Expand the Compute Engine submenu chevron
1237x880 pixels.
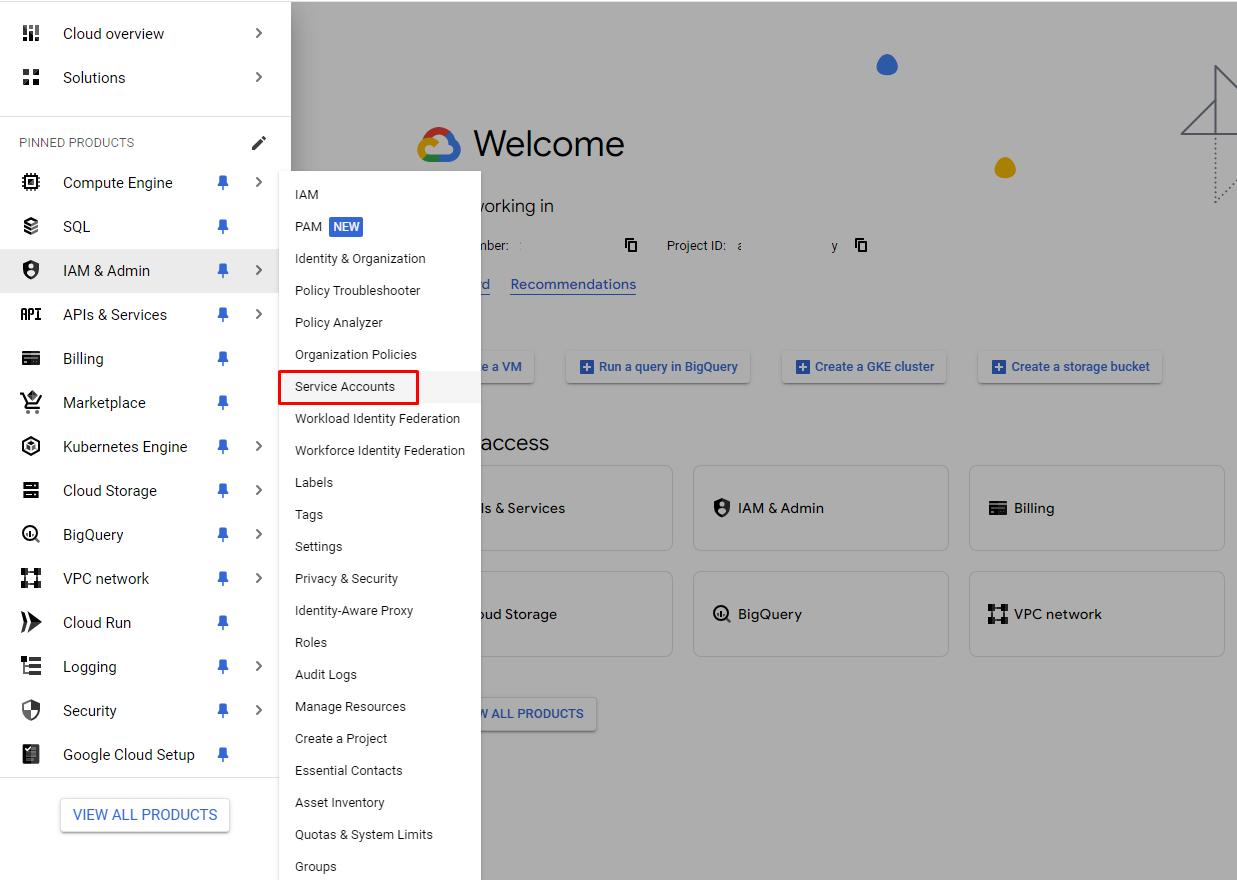coord(259,182)
